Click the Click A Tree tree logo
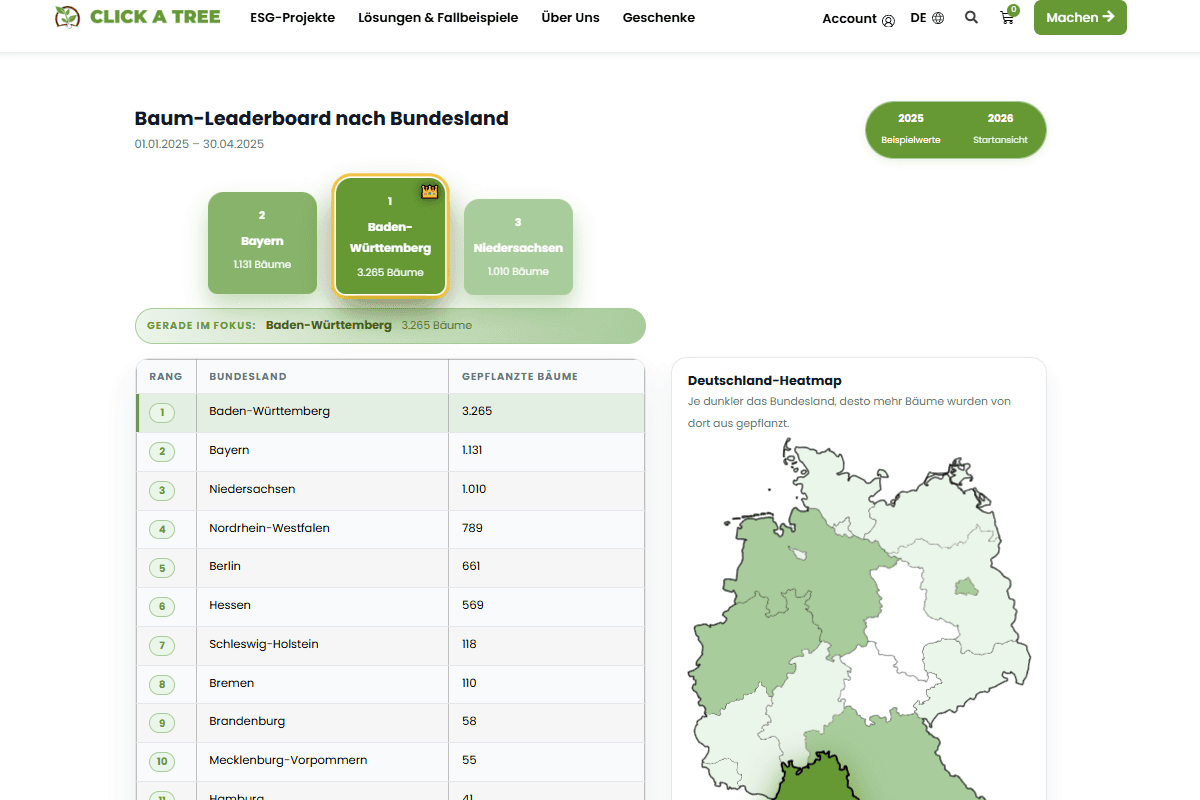This screenshot has width=1200, height=800. pos(66,16)
